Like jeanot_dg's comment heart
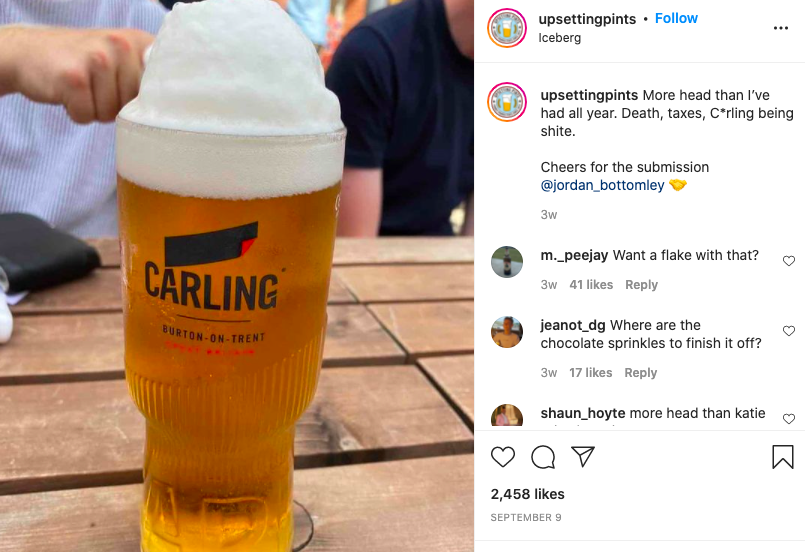This screenshot has height=552, width=805. pyautogui.click(x=789, y=331)
